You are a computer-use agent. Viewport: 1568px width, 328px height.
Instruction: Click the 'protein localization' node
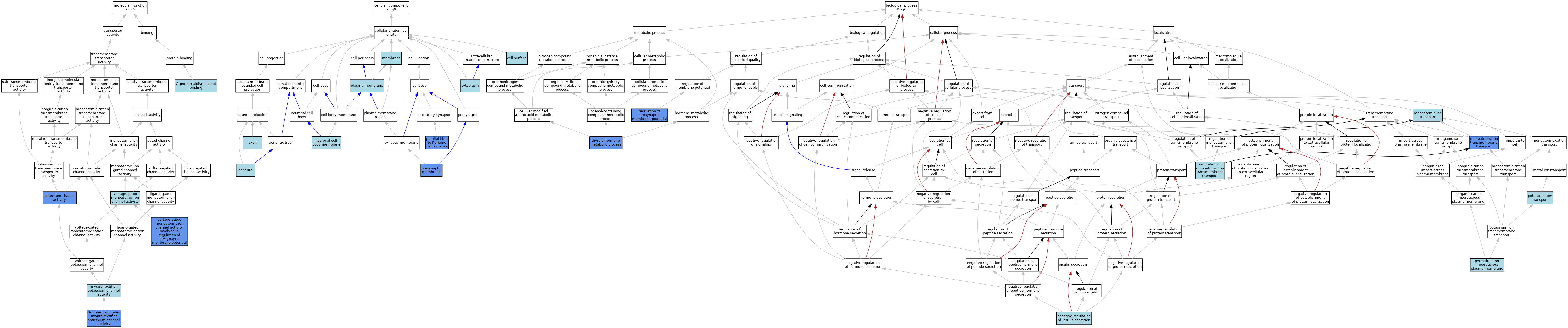(1317, 115)
